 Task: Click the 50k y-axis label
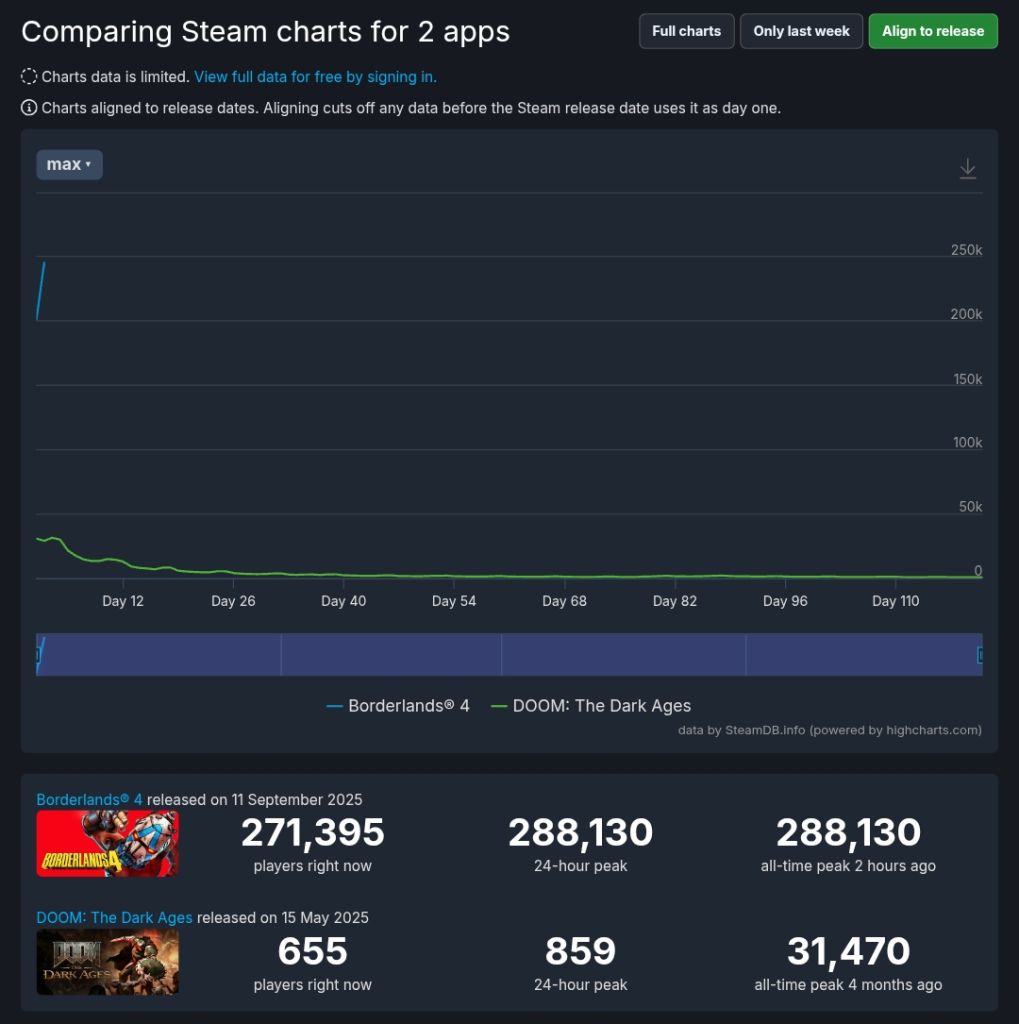click(971, 507)
